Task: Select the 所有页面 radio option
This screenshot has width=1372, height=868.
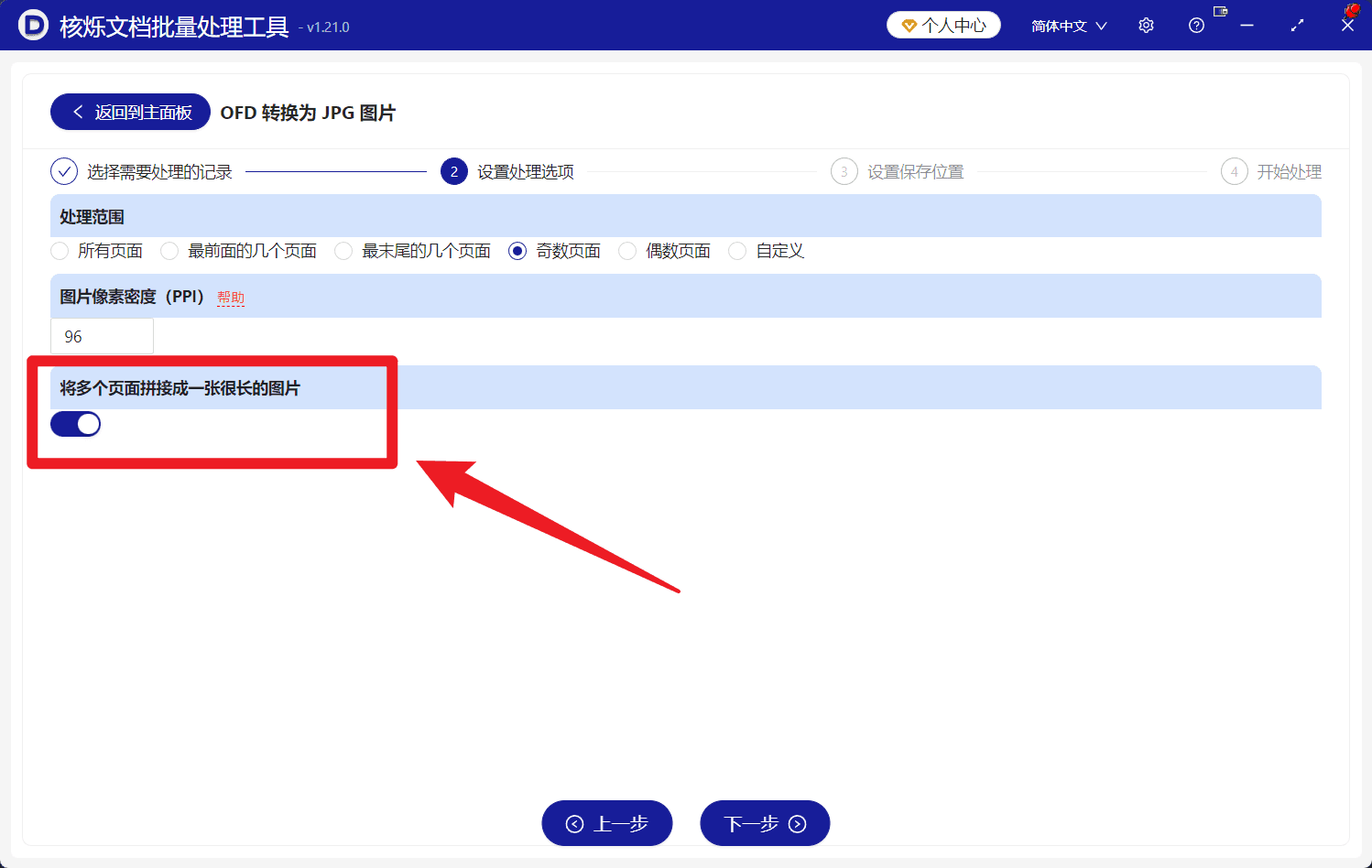Action: 59,250
